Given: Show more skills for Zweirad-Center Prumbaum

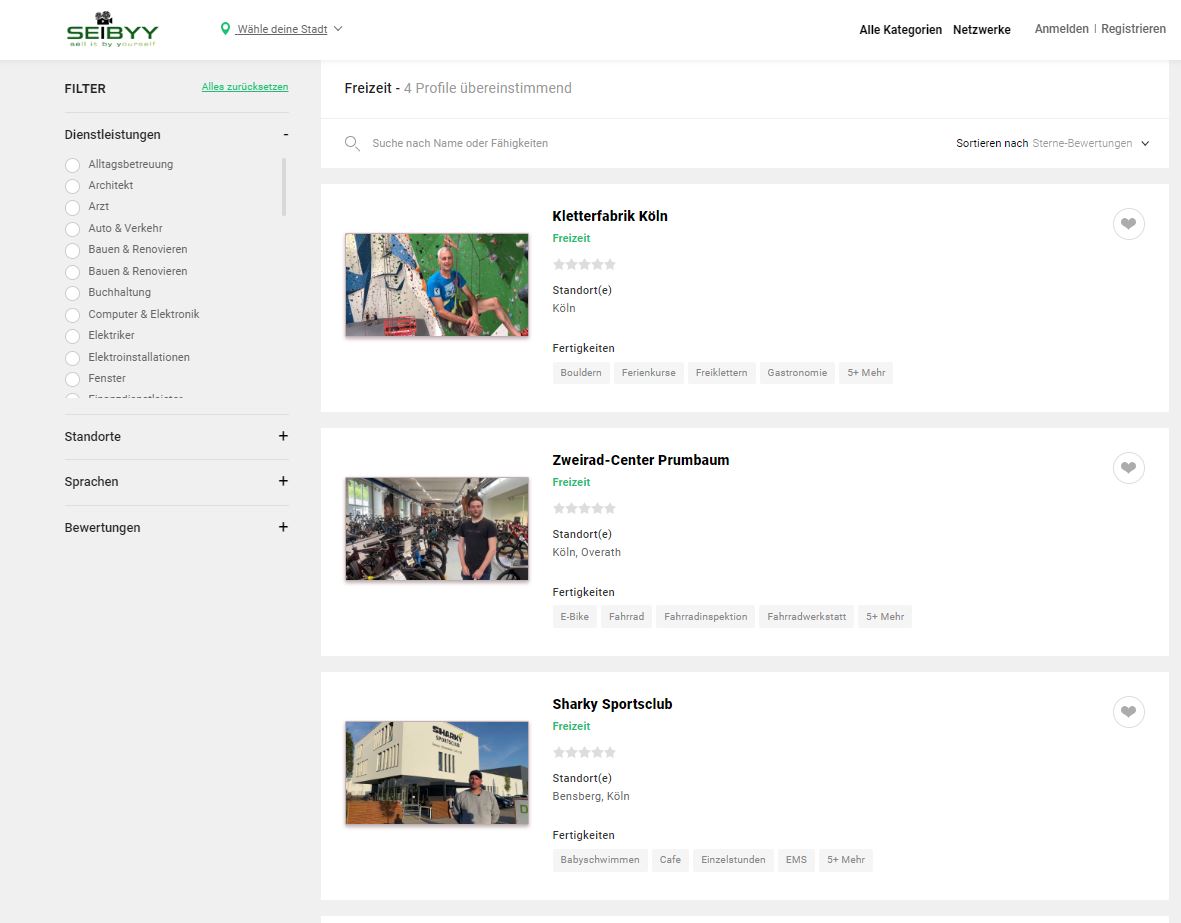Looking at the screenshot, I should (x=885, y=617).
